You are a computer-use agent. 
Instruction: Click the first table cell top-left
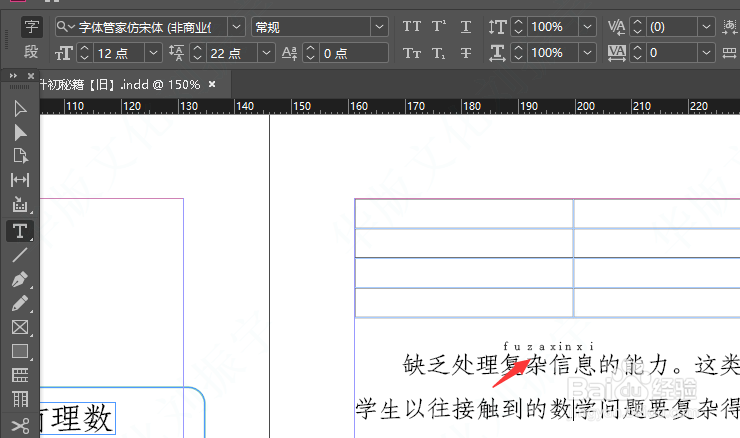(464, 214)
